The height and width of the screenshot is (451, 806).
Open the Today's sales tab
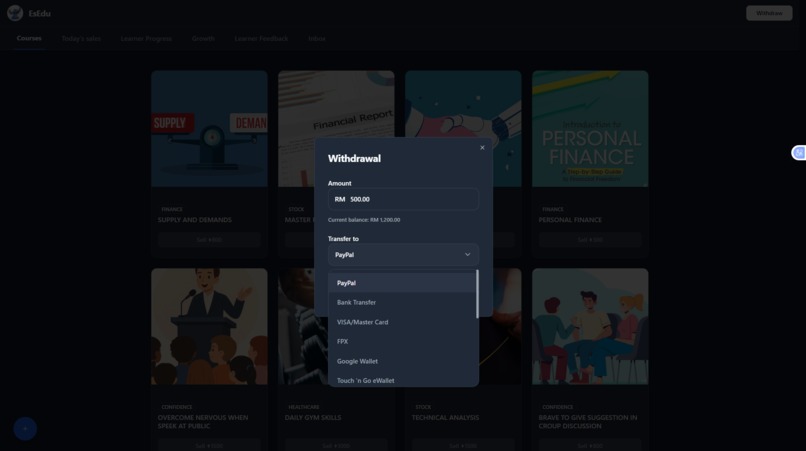pos(81,39)
